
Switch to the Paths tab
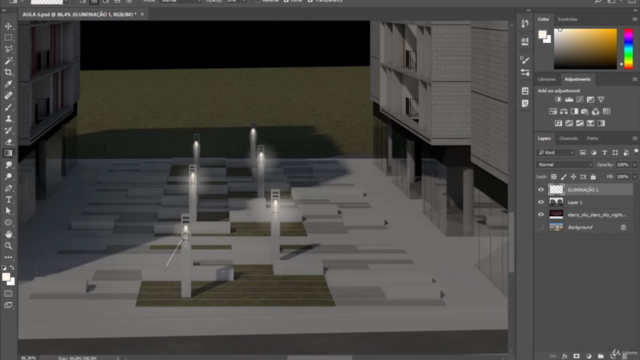point(592,138)
